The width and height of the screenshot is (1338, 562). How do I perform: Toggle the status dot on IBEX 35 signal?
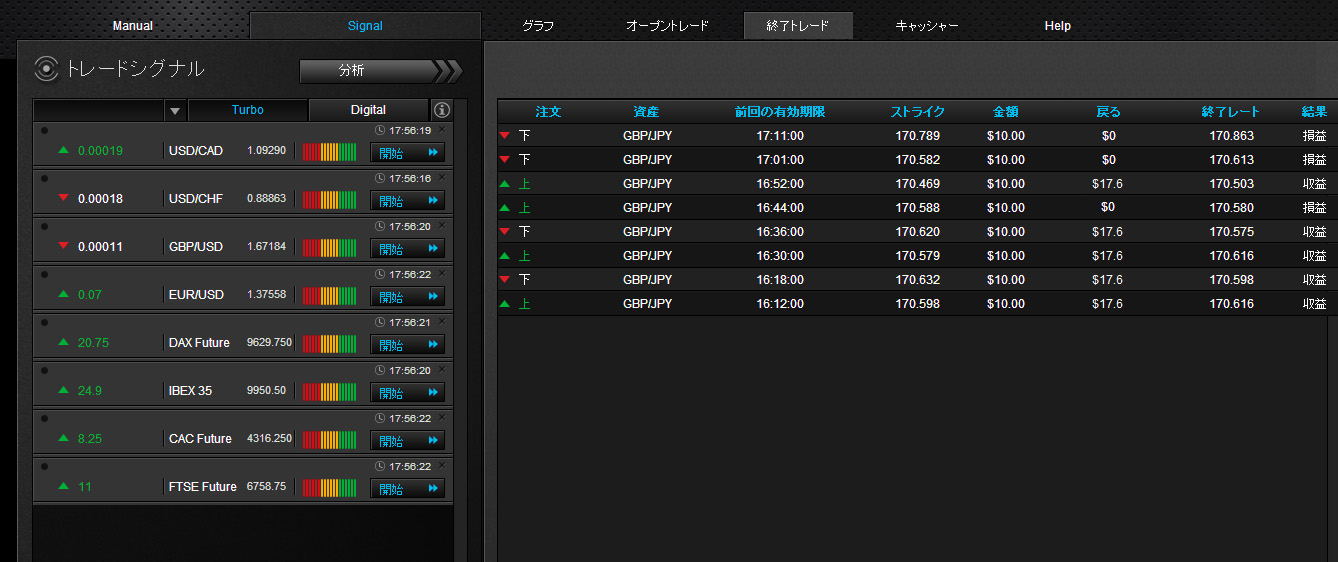[44, 370]
